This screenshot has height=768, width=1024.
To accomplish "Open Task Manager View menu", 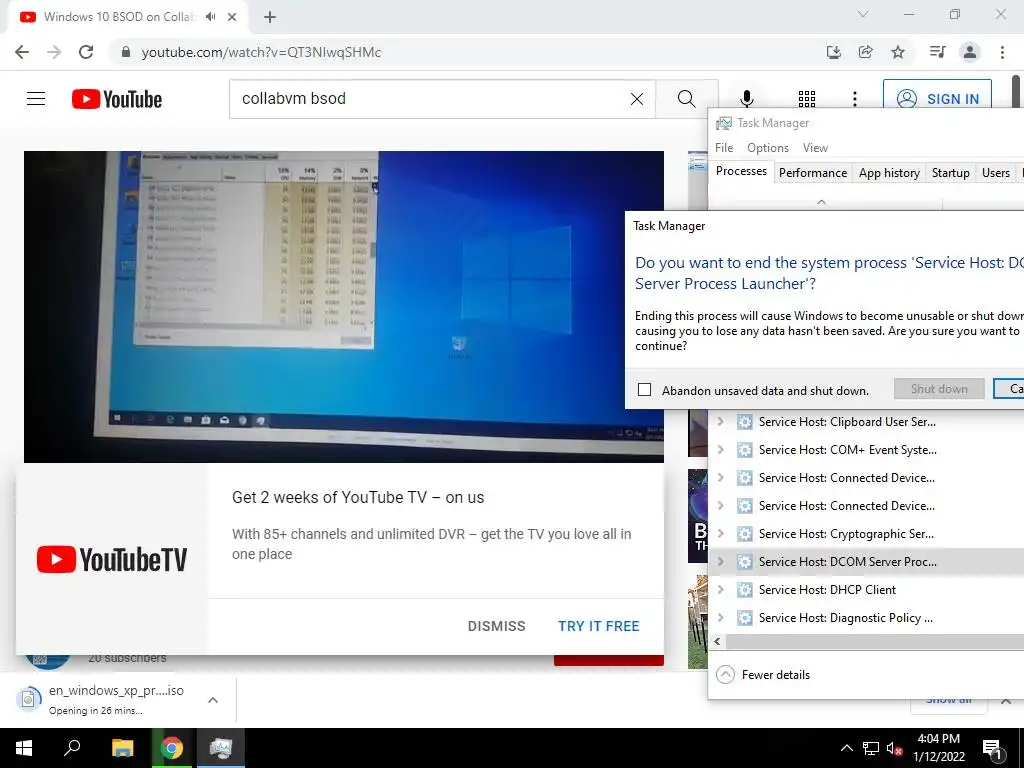I will pyautogui.click(x=815, y=148).
